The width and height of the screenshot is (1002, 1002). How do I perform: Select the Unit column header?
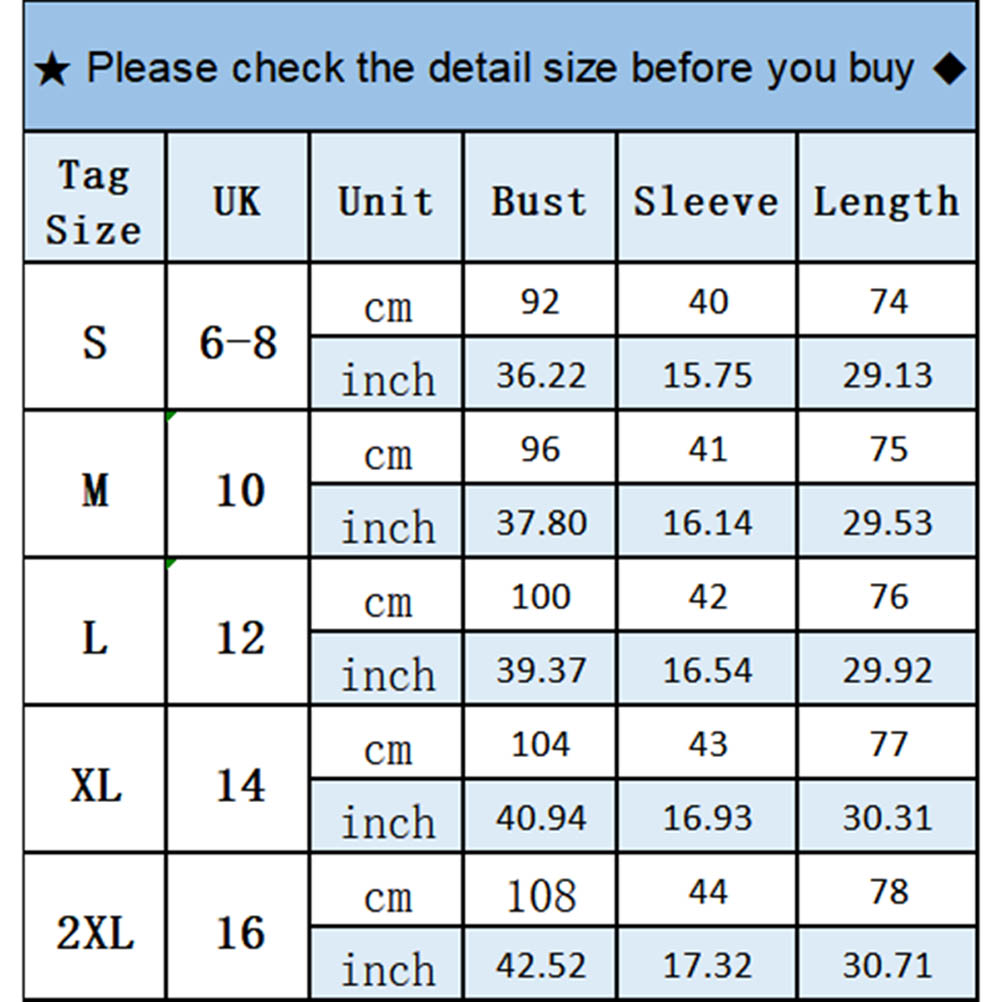point(386,201)
